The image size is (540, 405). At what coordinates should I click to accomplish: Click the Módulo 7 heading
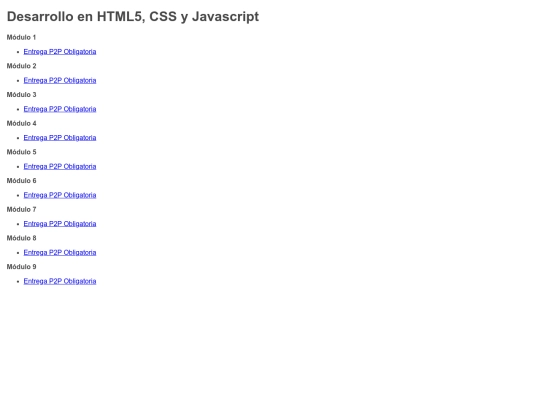tap(21, 209)
